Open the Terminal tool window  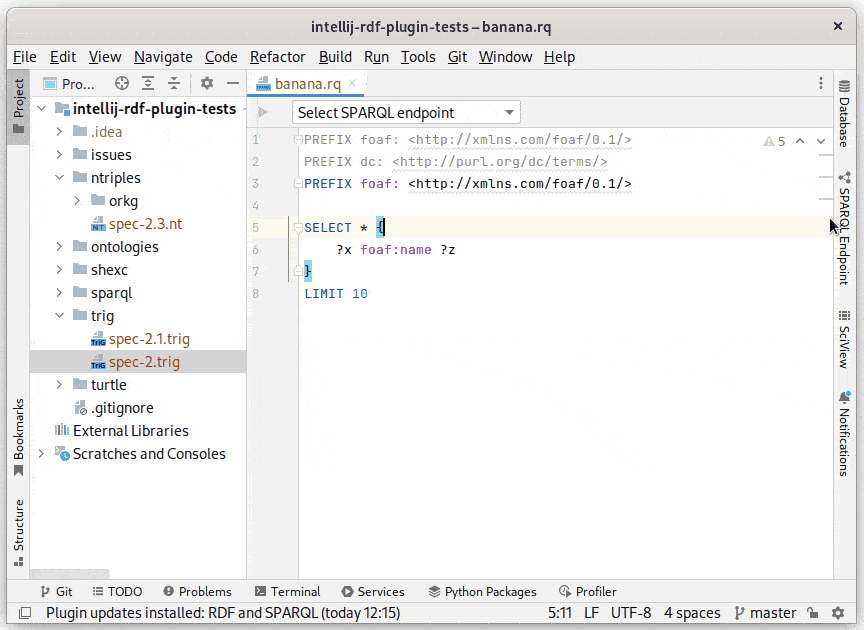(x=287, y=591)
